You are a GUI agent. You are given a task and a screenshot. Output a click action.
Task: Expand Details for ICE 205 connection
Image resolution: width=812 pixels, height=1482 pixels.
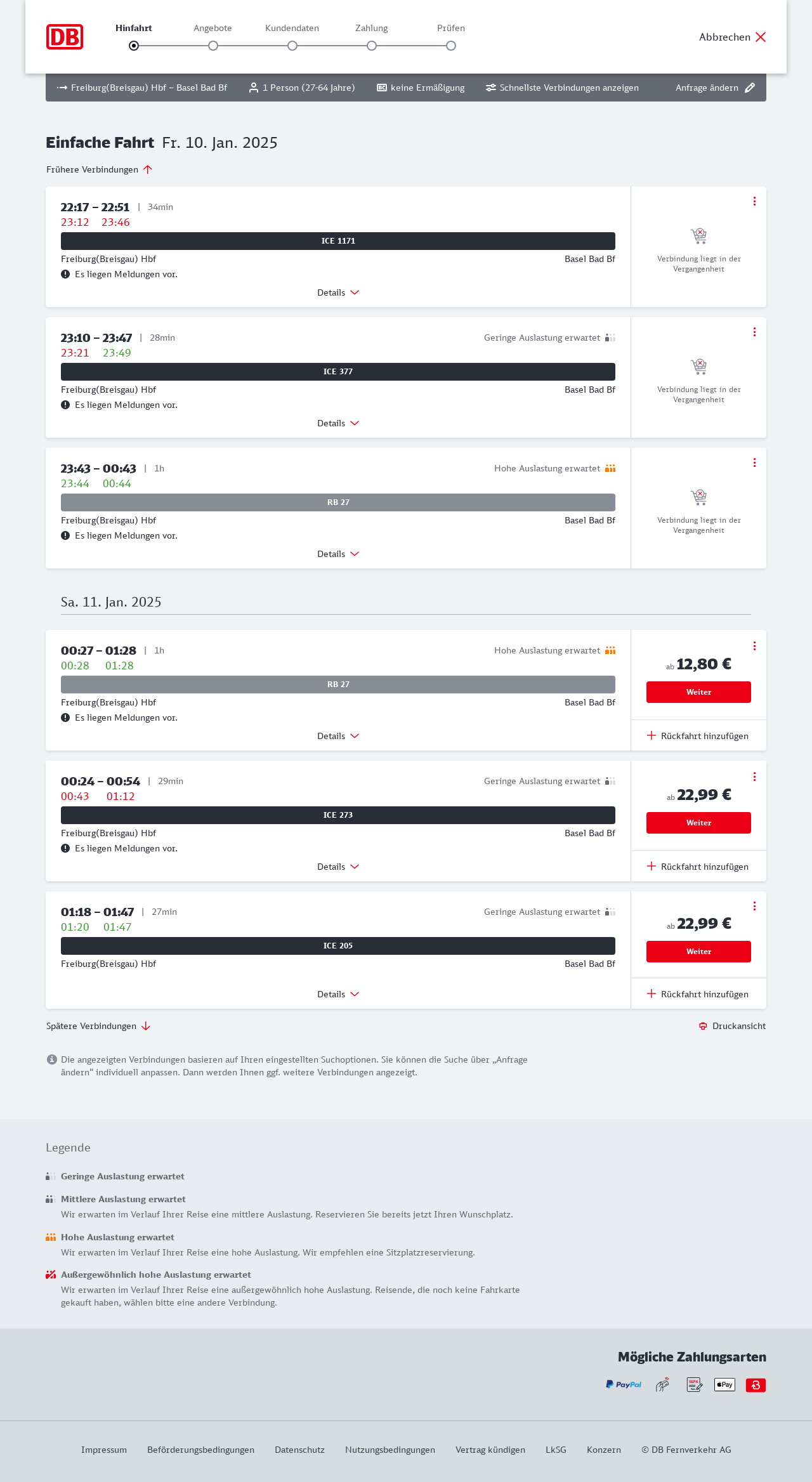tap(338, 994)
